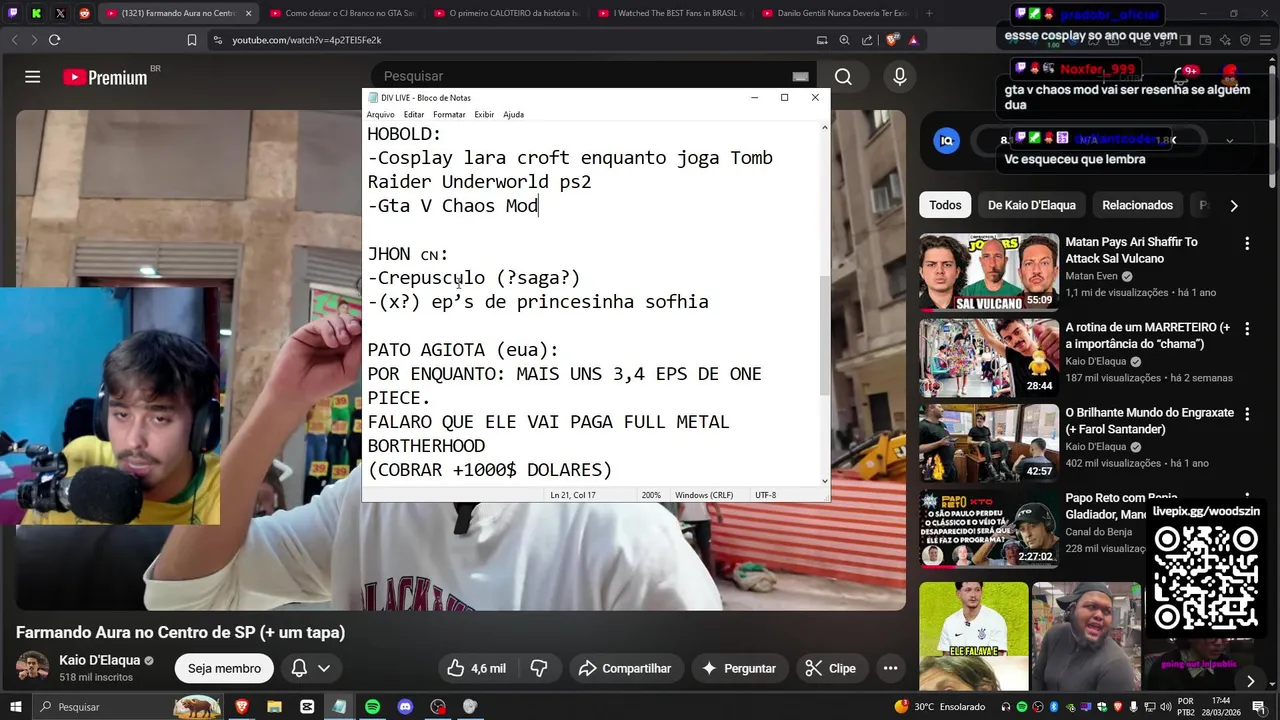
Task: Click the Notepad vertical scrollbar thumb
Action: click(x=824, y=335)
